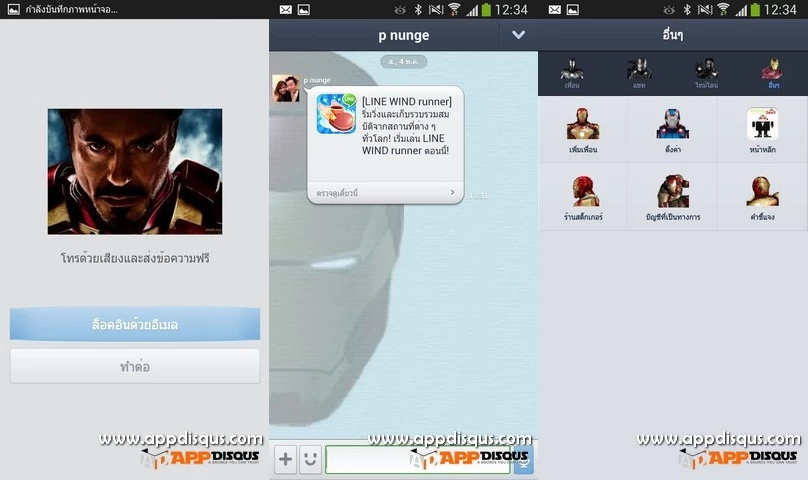The width and height of the screenshot is (808, 480).
Task: Open the emoticon sticker picker
Action: click(x=310, y=459)
